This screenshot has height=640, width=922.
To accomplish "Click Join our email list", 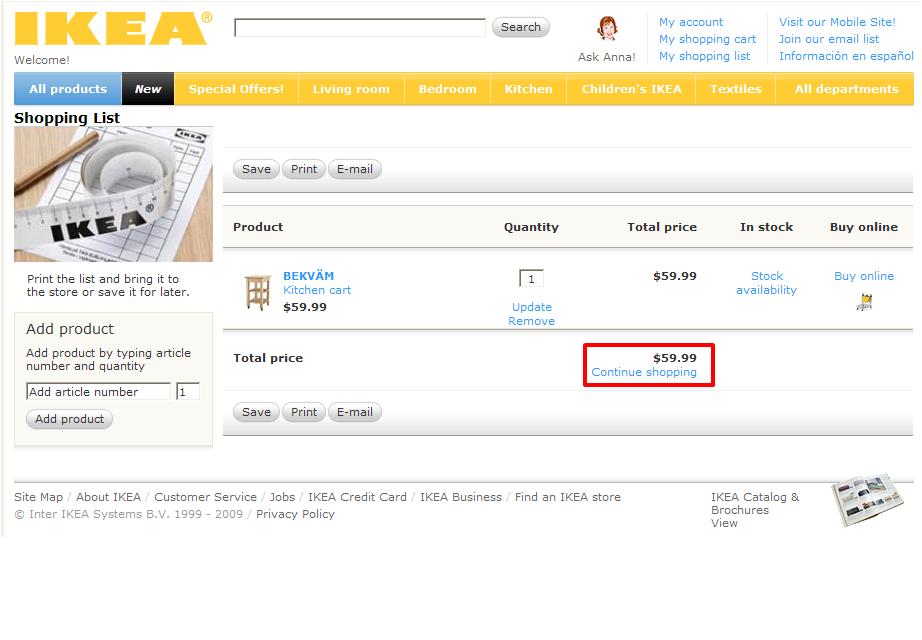I will pos(829,39).
